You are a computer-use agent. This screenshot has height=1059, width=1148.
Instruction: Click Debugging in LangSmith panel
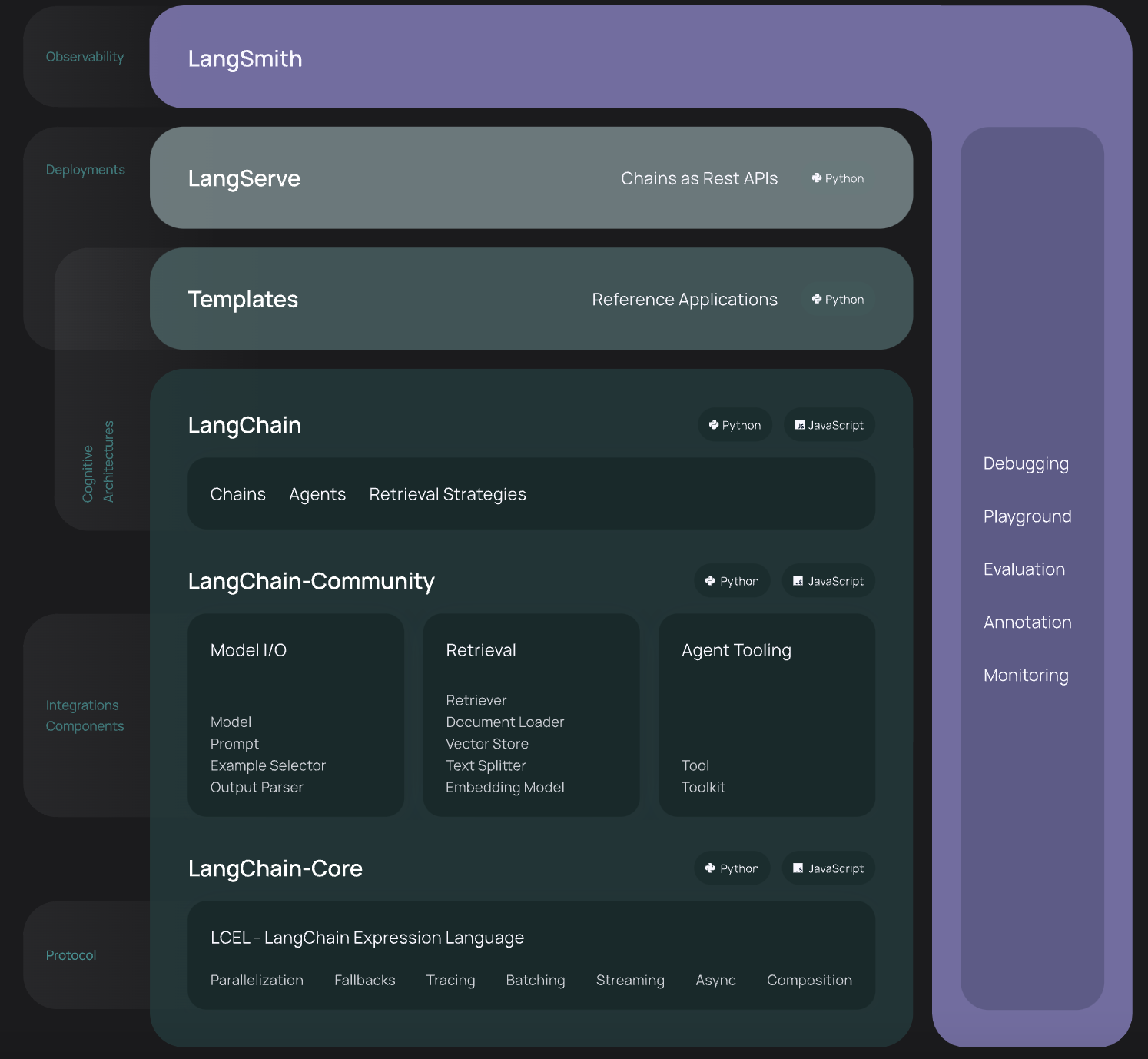(x=1026, y=463)
